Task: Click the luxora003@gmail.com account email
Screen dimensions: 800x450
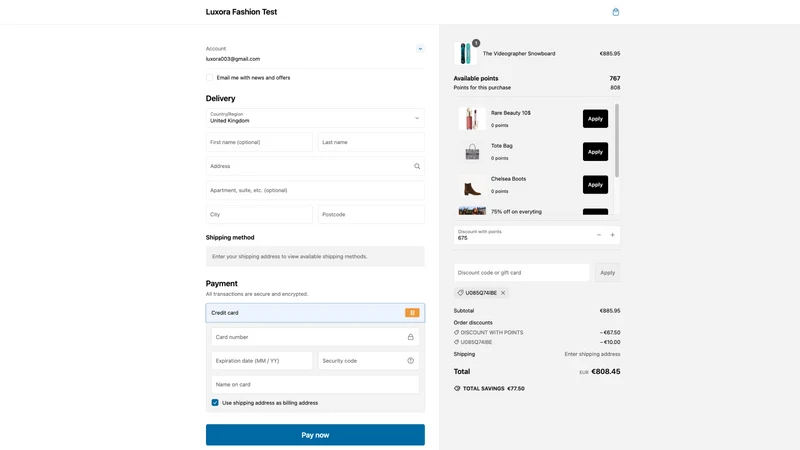Action: pyautogui.click(x=233, y=59)
